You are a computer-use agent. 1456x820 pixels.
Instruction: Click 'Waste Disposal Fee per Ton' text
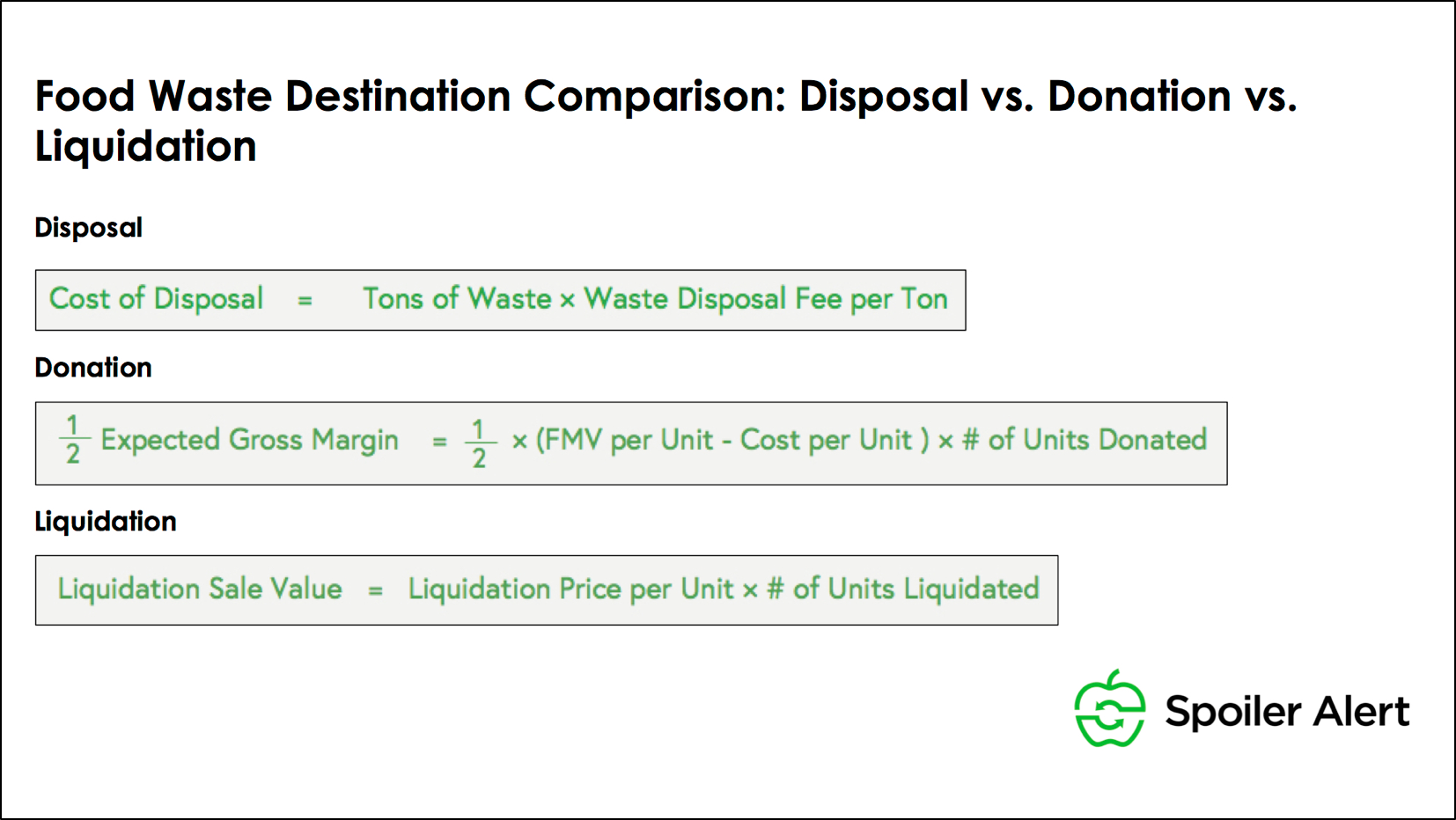pos(766,299)
